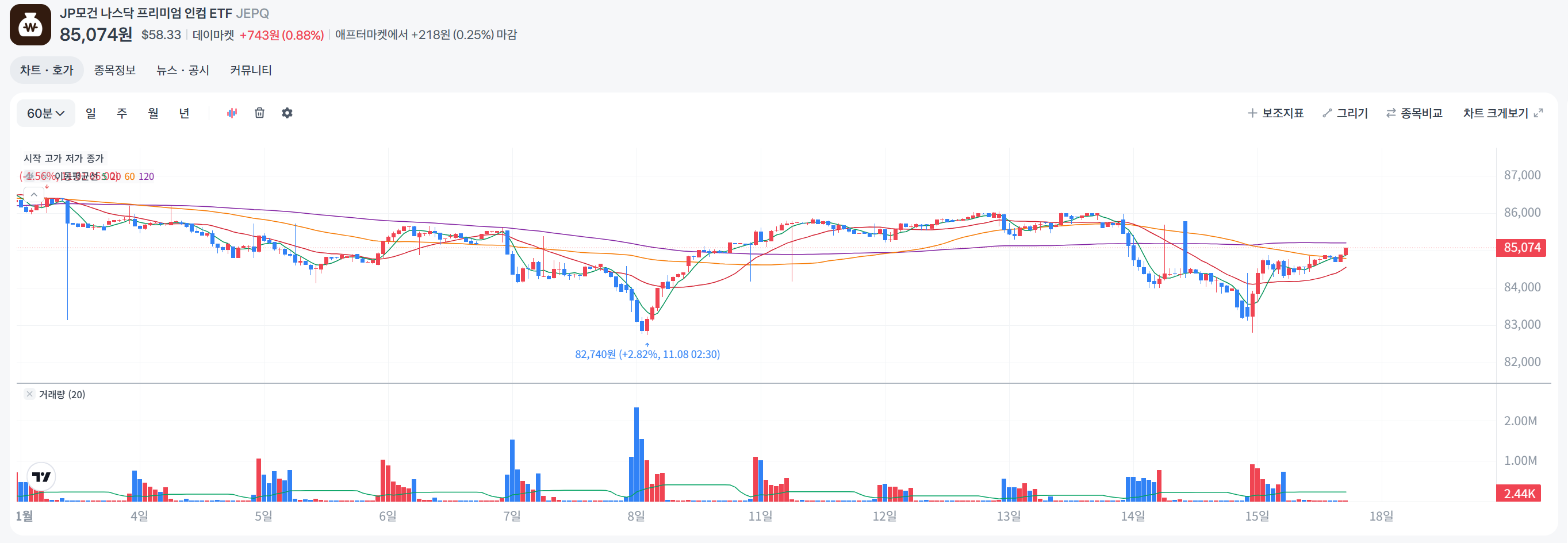Viewport: 1568px width, 543px height.
Task: Click the 애프터마켓 closing info text
Action: [x=426, y=34]
